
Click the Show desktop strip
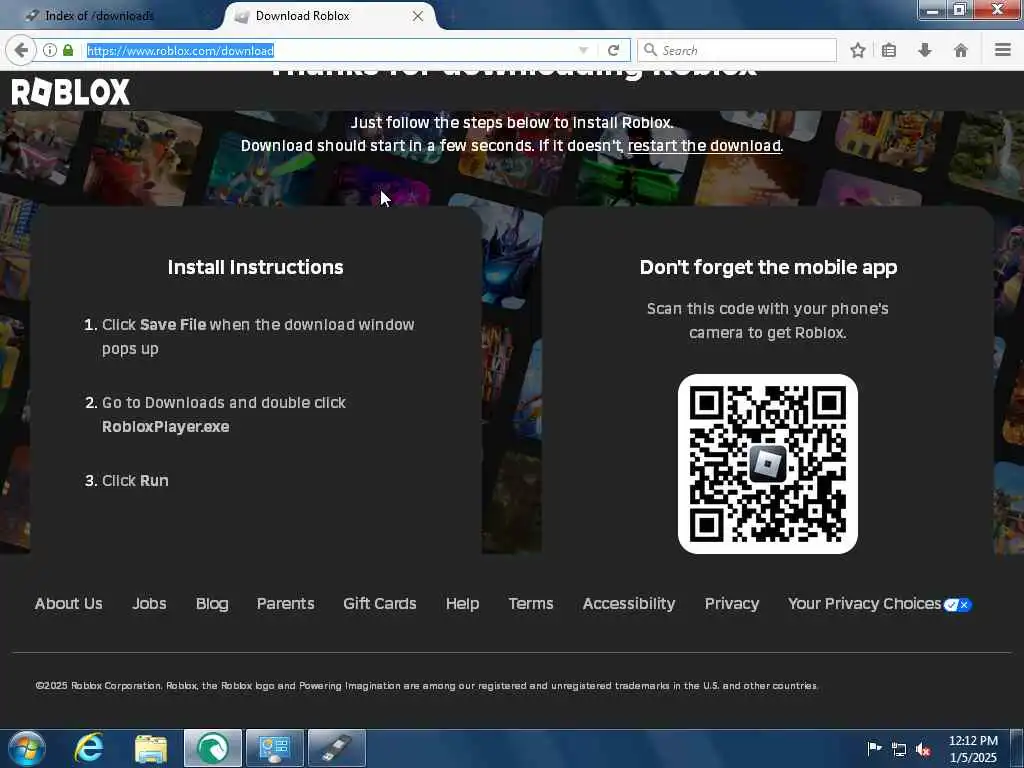(1017, 748)
